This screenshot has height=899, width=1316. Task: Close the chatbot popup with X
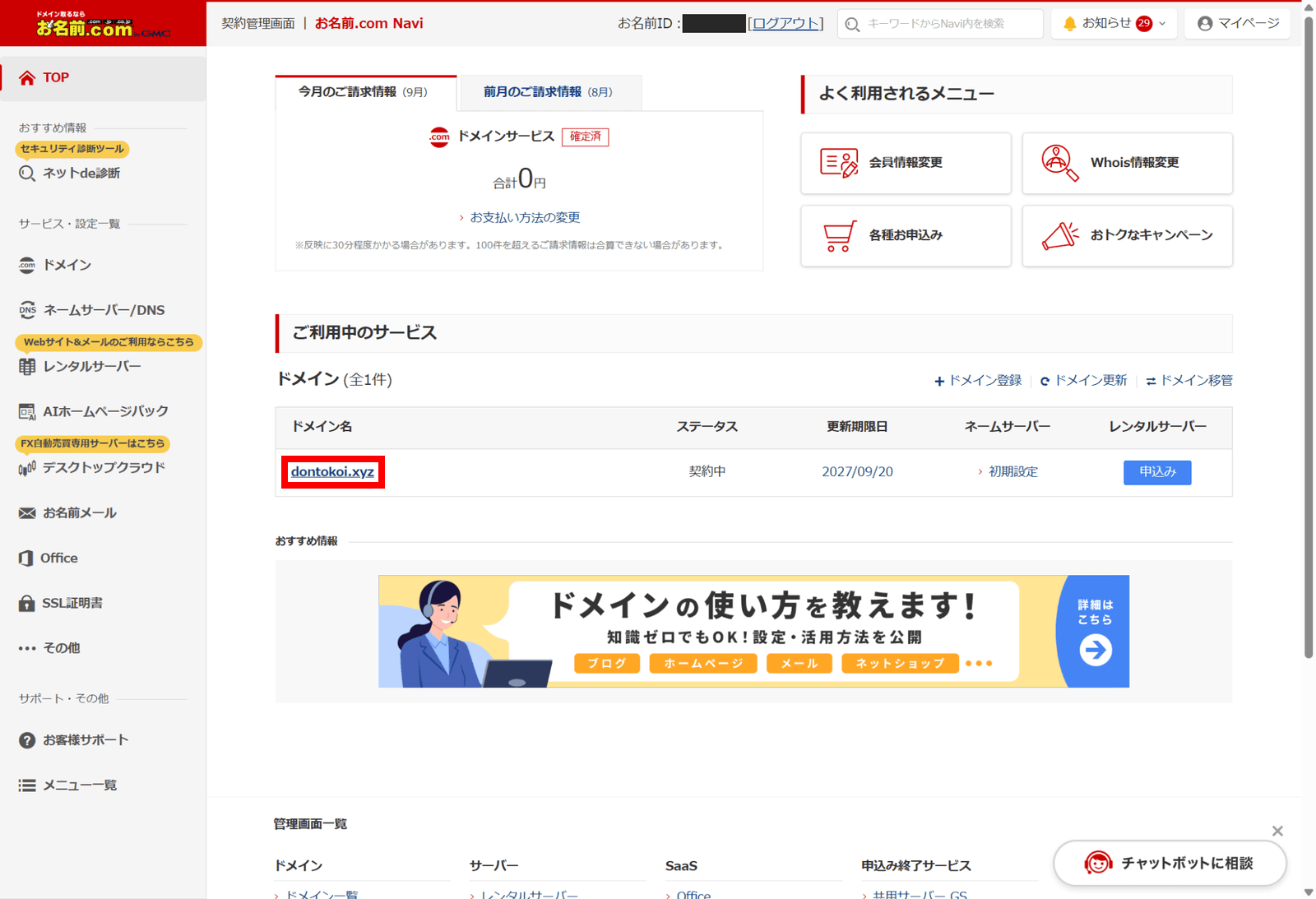pos(1277,832)
